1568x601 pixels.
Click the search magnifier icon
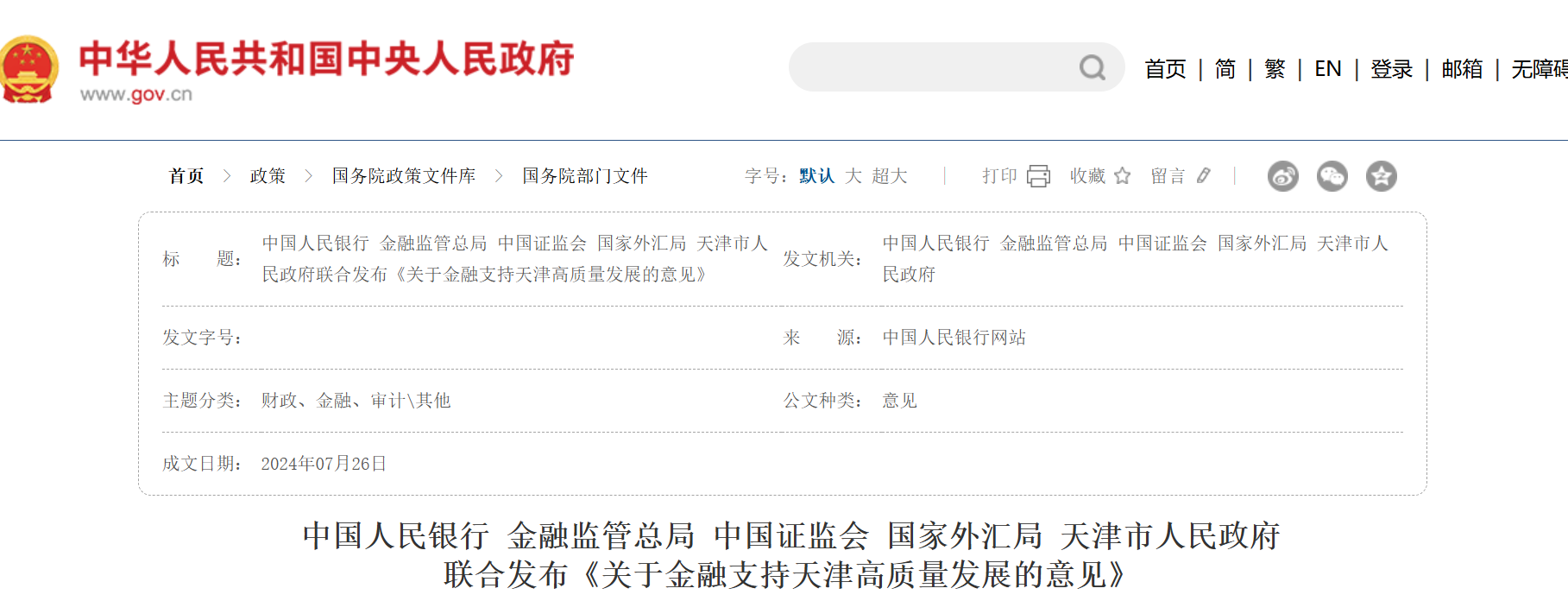coord(1092,67)
